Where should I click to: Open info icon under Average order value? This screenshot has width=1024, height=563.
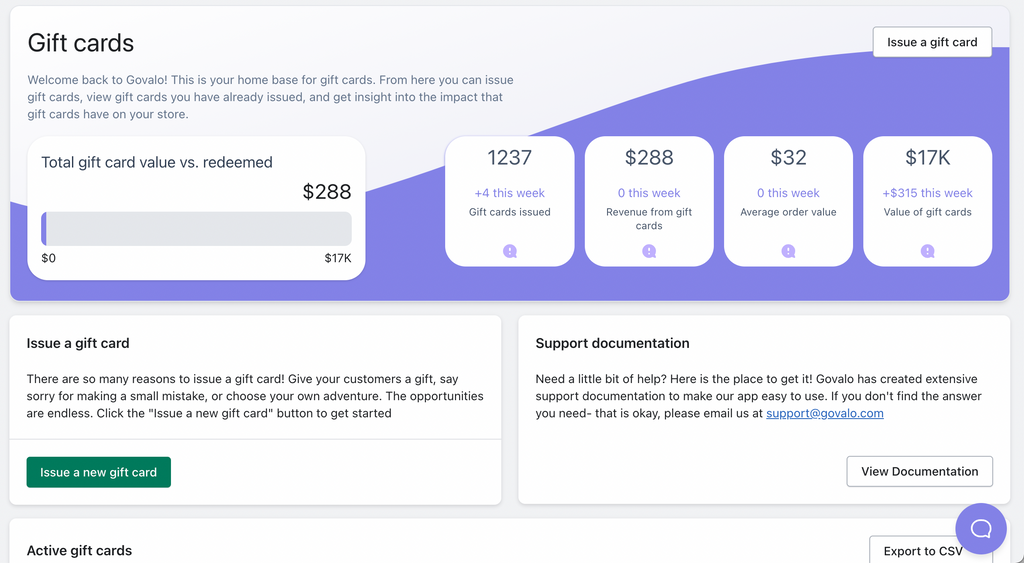tap(788, 252)
